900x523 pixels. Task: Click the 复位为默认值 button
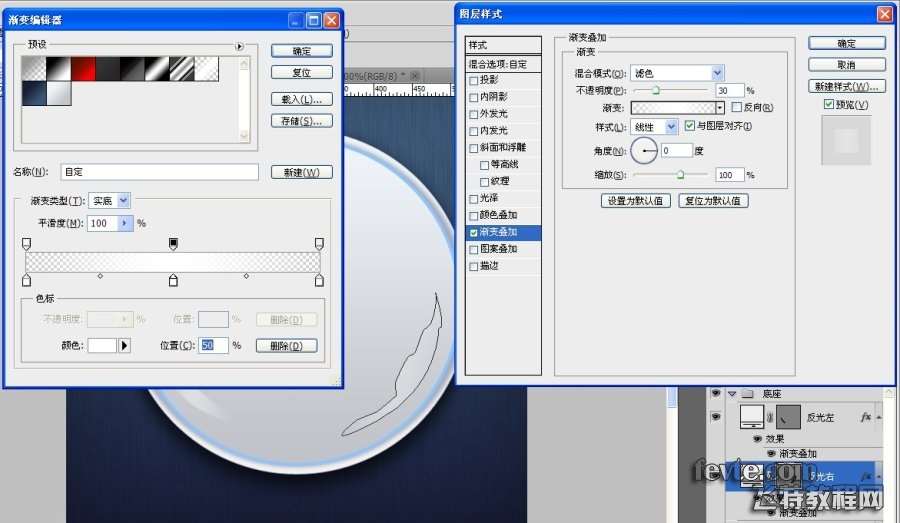click(713, 200)
